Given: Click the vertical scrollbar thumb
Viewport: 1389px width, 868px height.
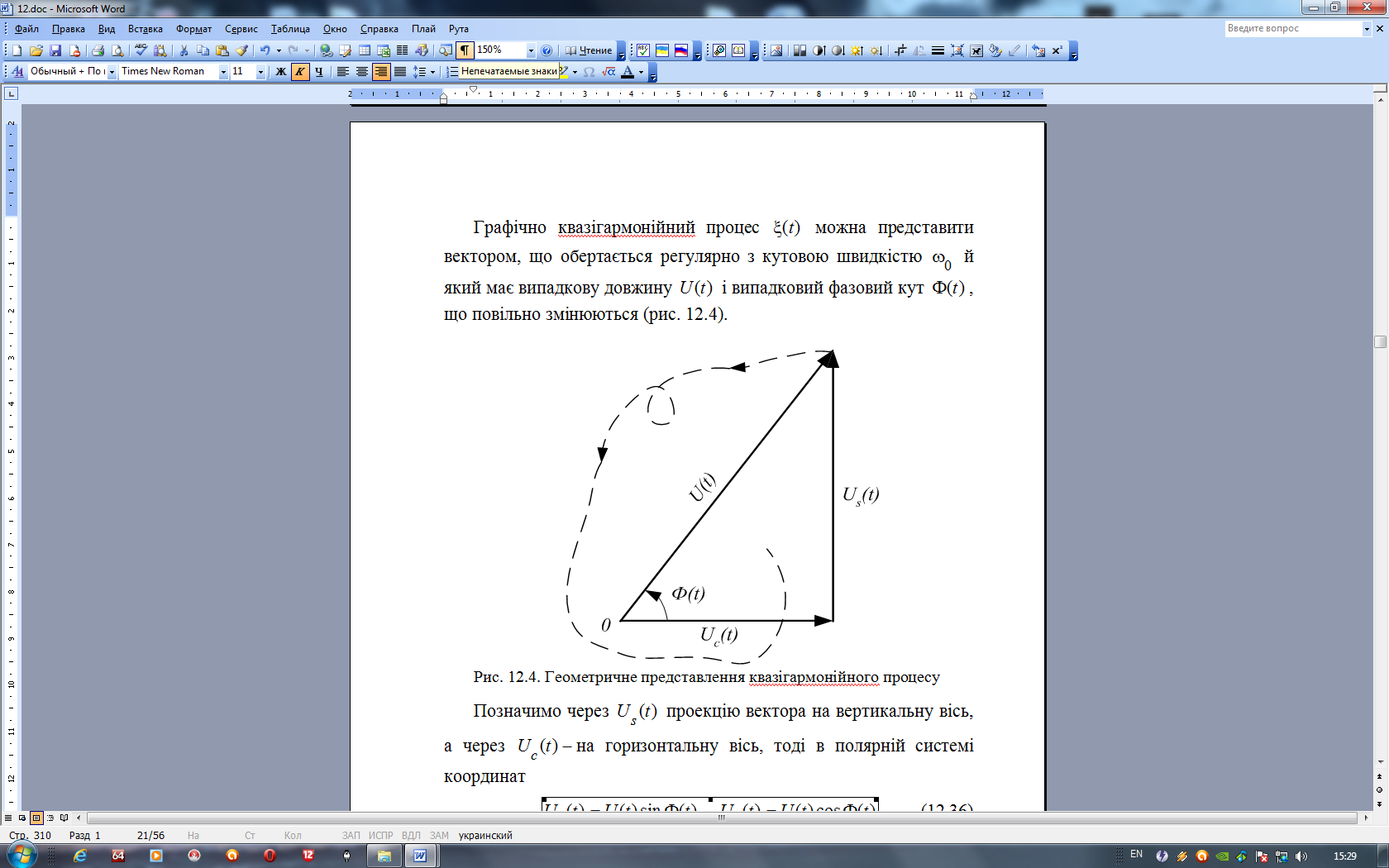Looking at the screenshot, I should pyautogui.click(x=1380, y=341).
